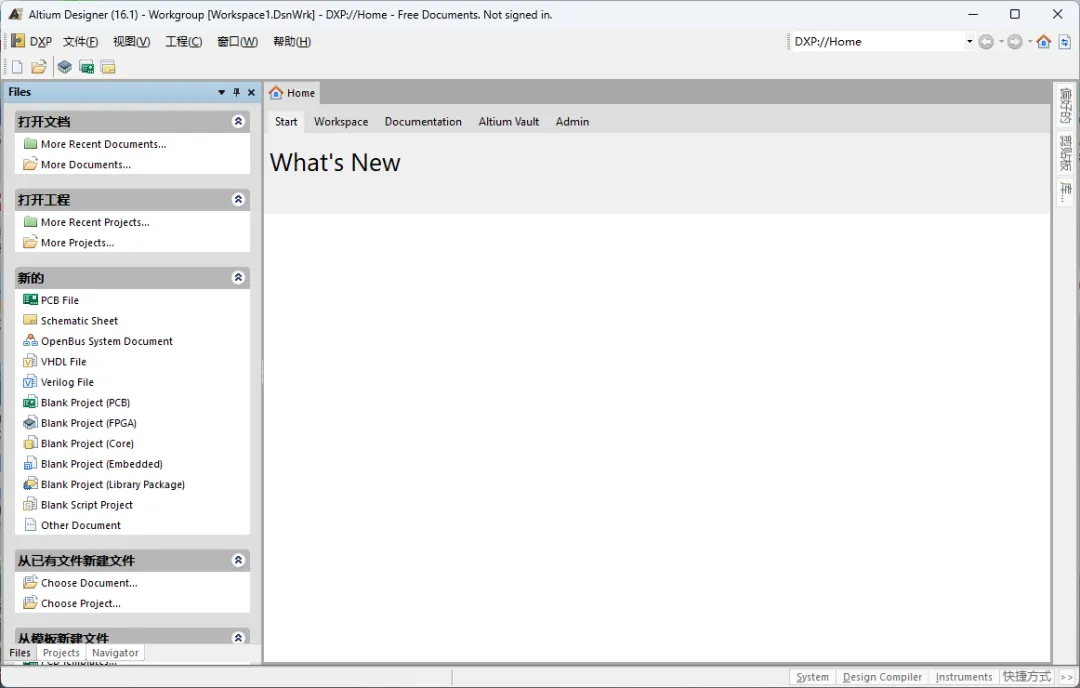Click the Instruments status bar button

964,677
